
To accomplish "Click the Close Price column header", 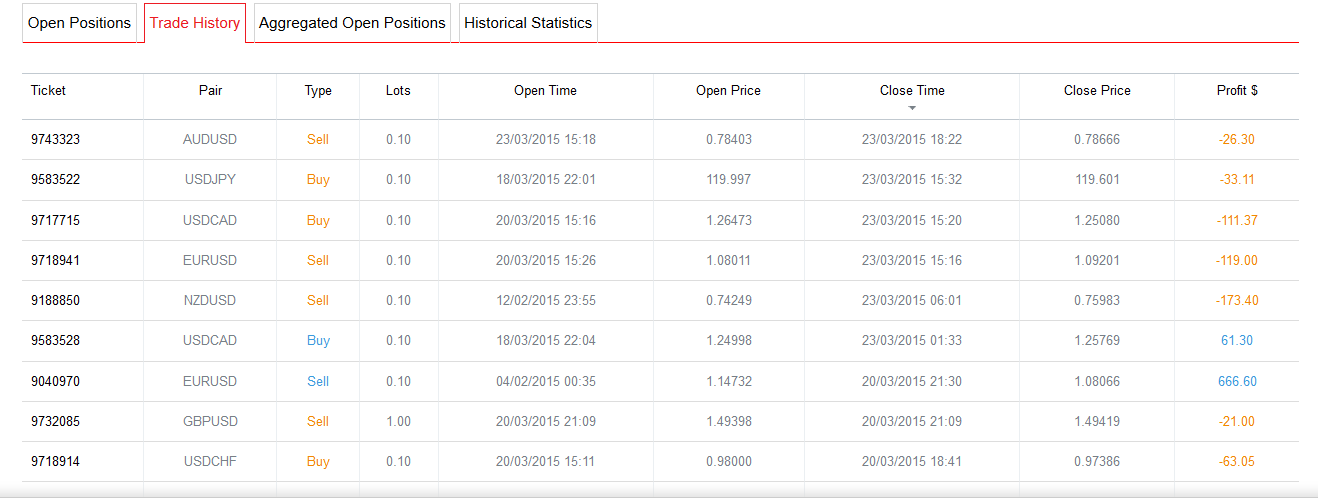I will (1097, 90).
